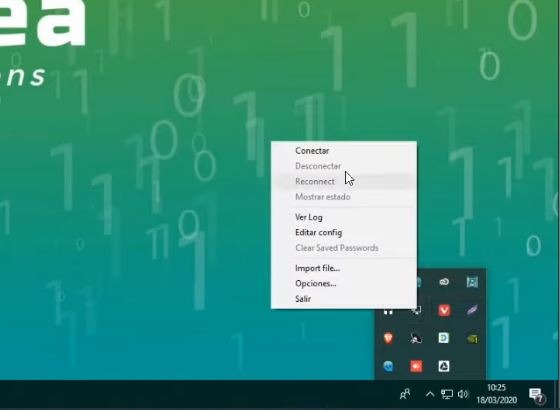Screen dimensions: 560x410
Task: Click the pirate skull tray icon
Action: coord(416,338)
